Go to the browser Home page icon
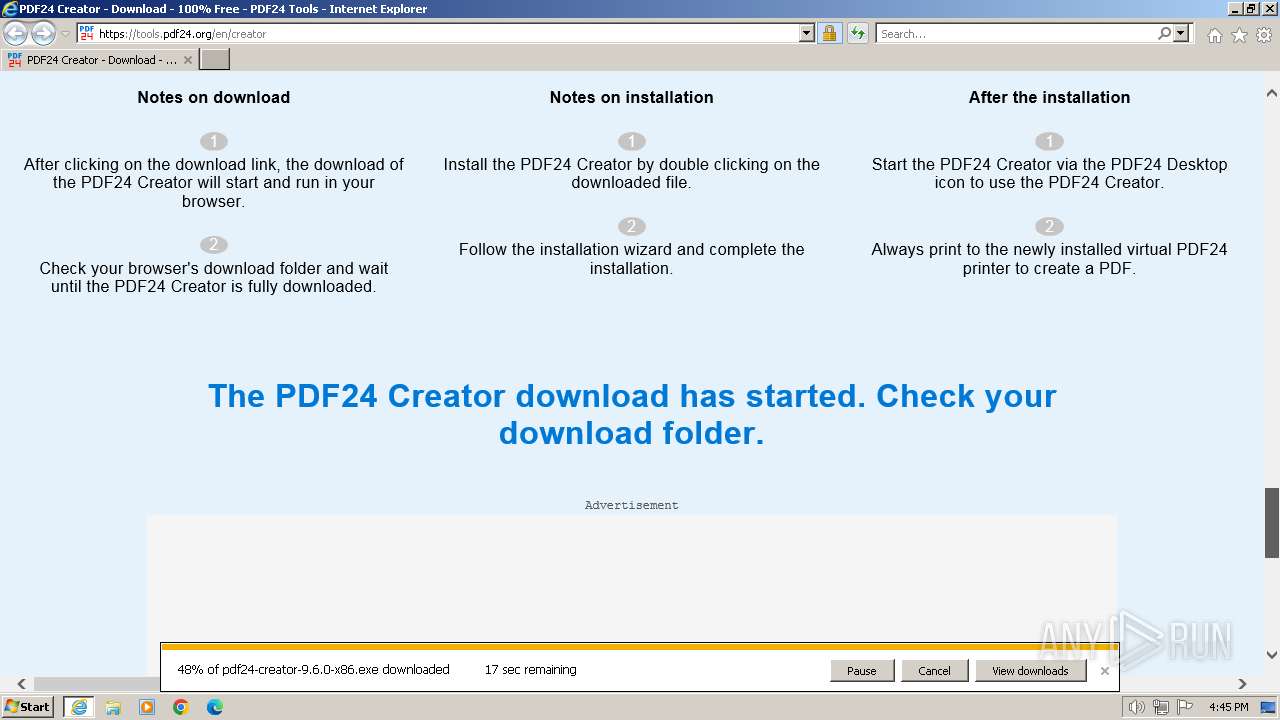Screen dimensions: 1280x720 (1214, 35)
